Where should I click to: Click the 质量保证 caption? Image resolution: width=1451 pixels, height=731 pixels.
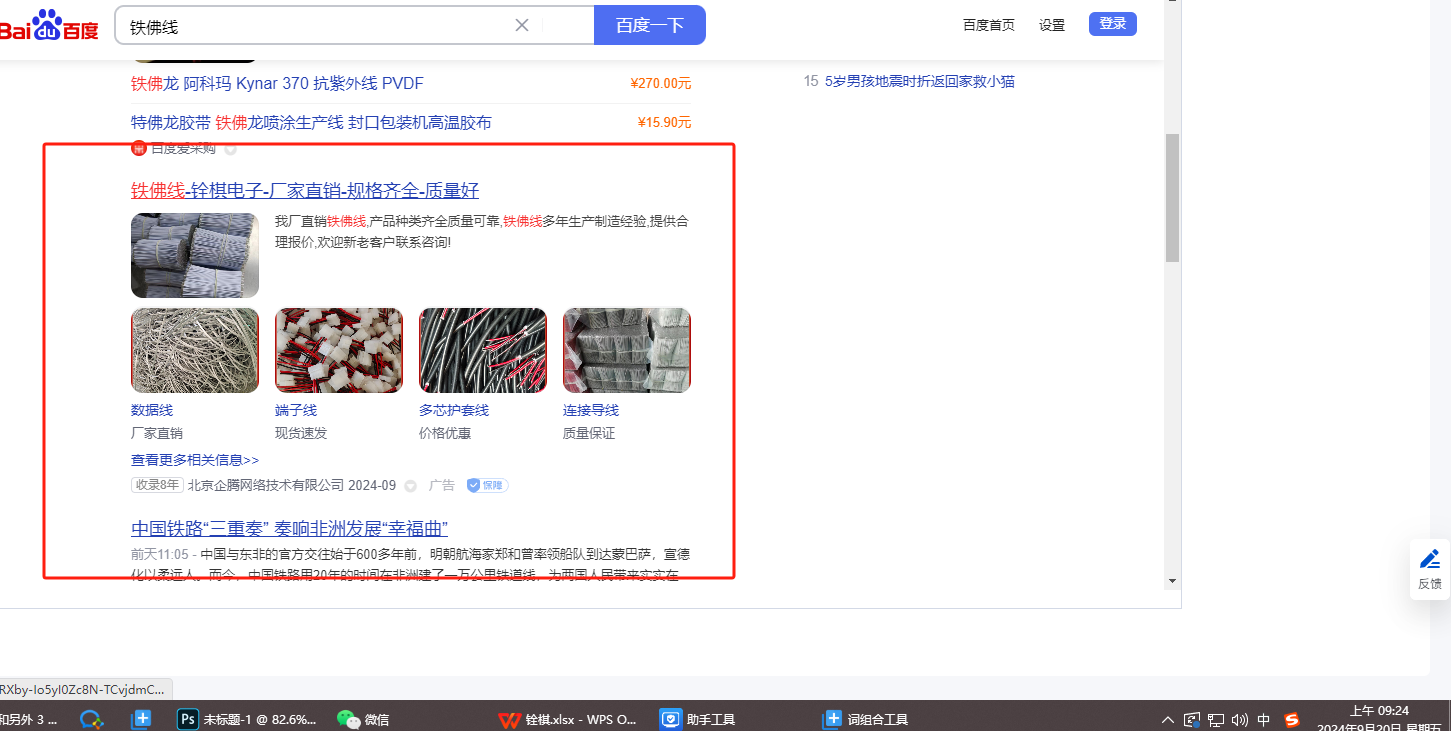point(589,433)
